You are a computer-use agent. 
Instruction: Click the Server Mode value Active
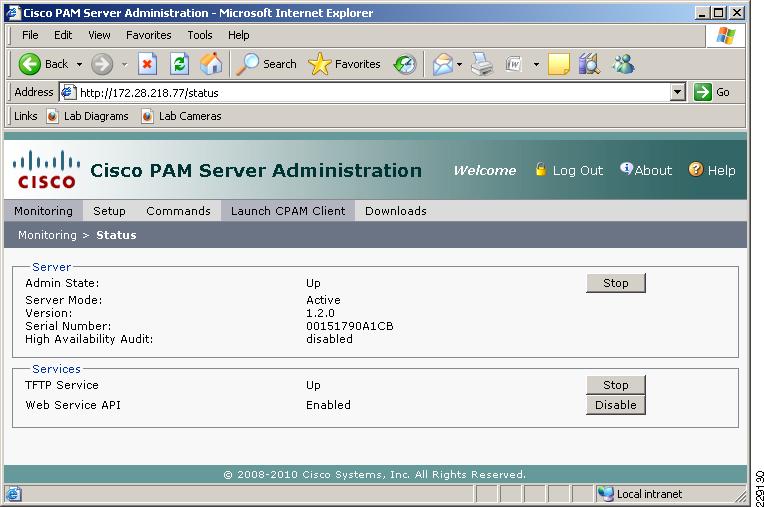coord(323,300)
